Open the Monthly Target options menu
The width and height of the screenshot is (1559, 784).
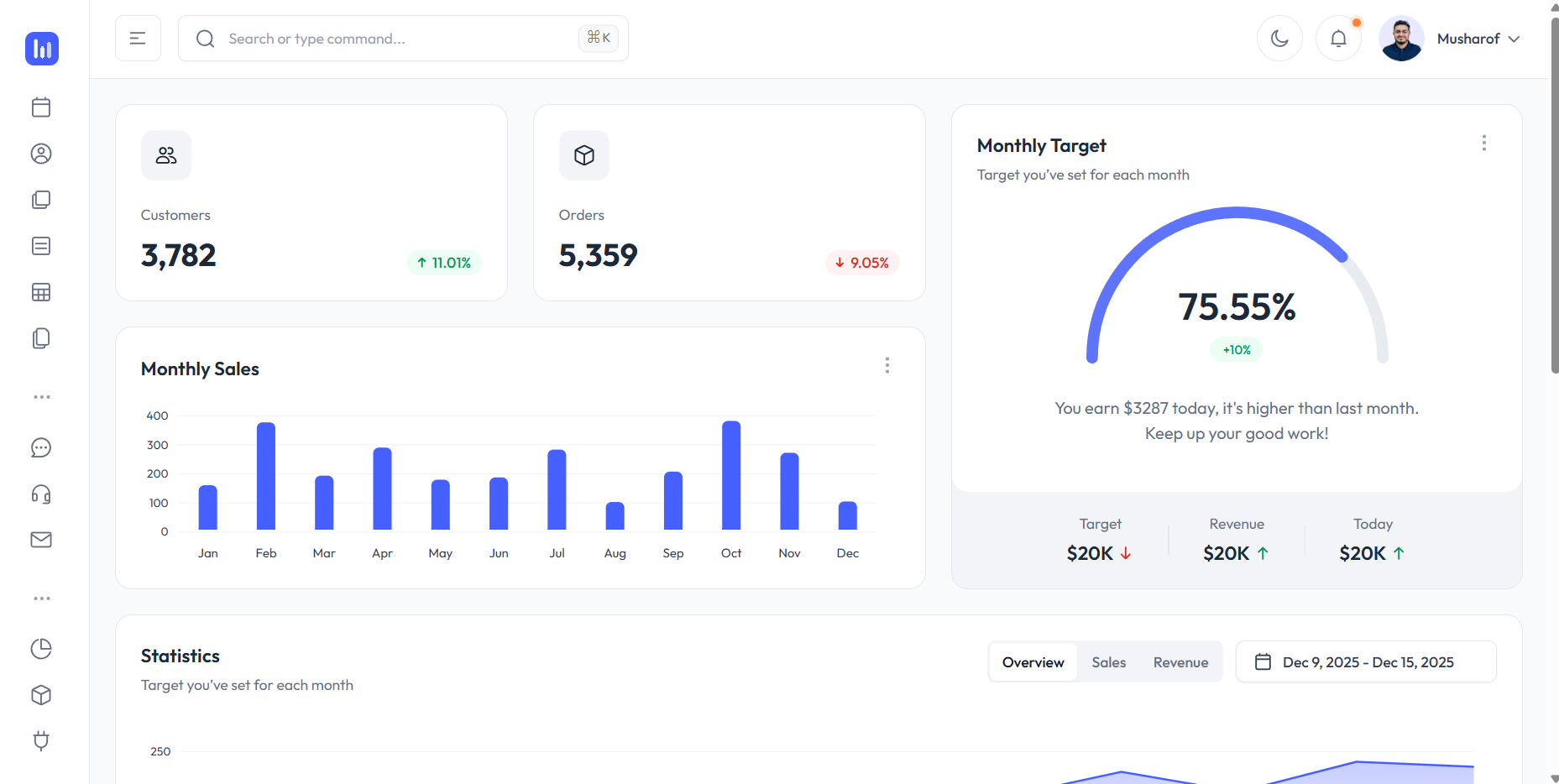(x=1484, y=143)
